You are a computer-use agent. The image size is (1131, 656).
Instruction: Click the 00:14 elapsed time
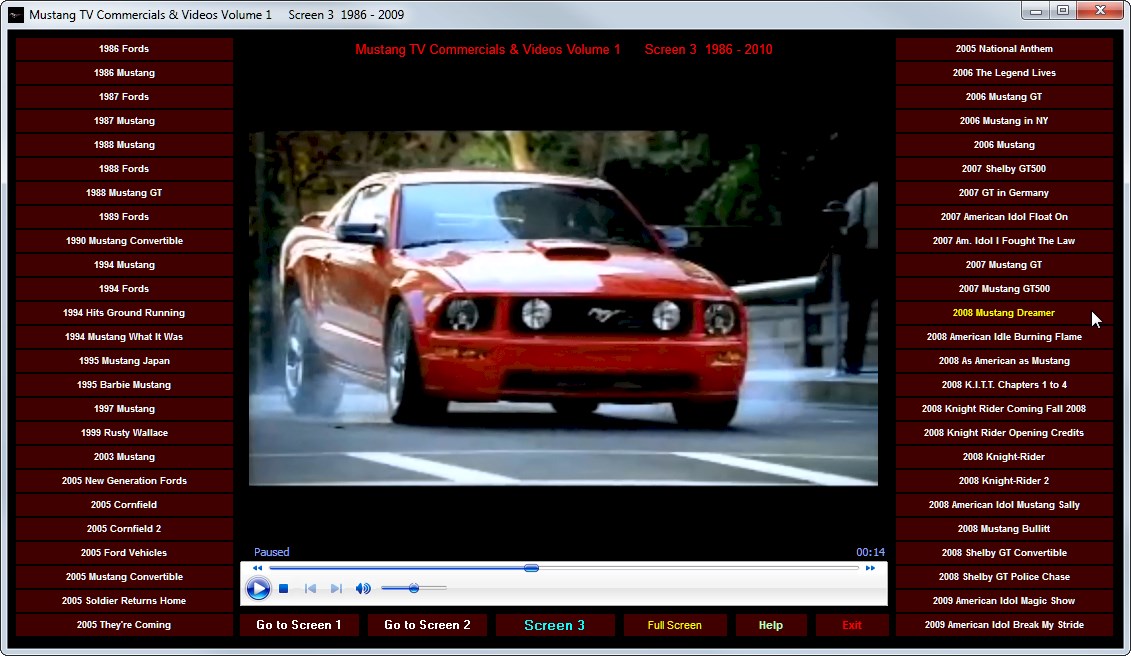870,552
